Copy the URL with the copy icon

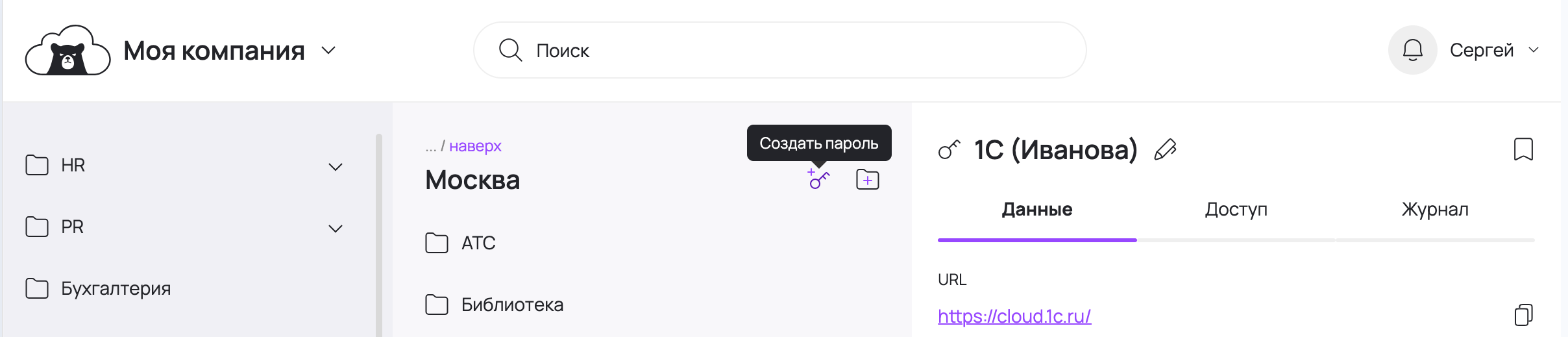1523,315
